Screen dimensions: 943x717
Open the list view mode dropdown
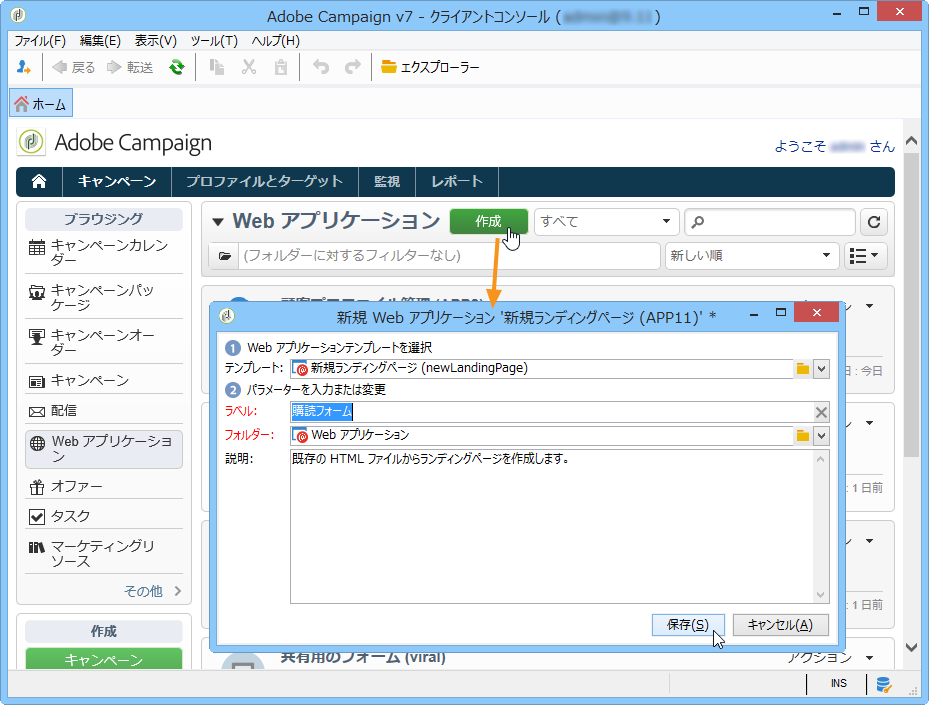865,256
